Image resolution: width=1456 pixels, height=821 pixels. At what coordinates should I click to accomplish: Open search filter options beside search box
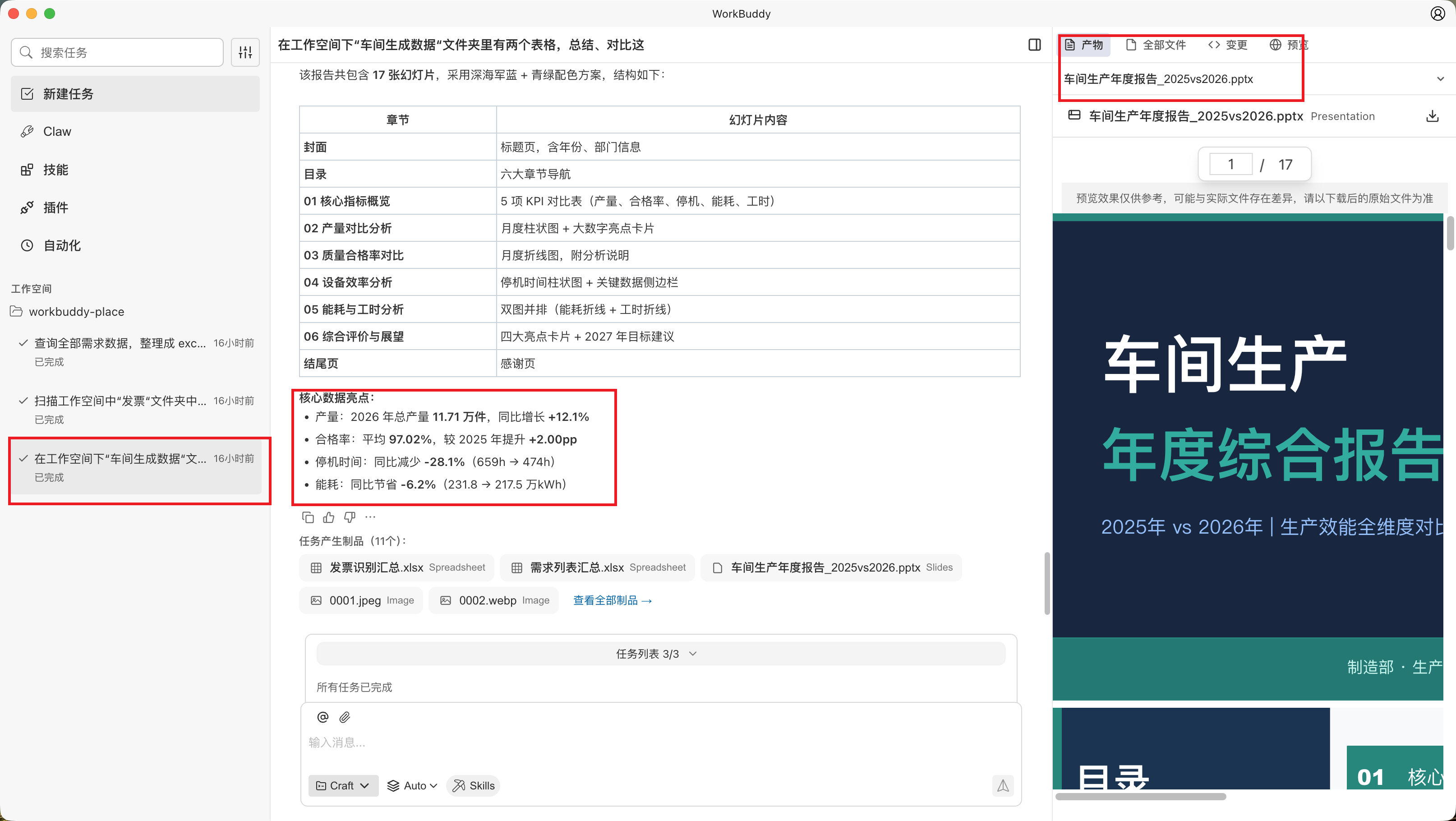[x=245, y=52]
